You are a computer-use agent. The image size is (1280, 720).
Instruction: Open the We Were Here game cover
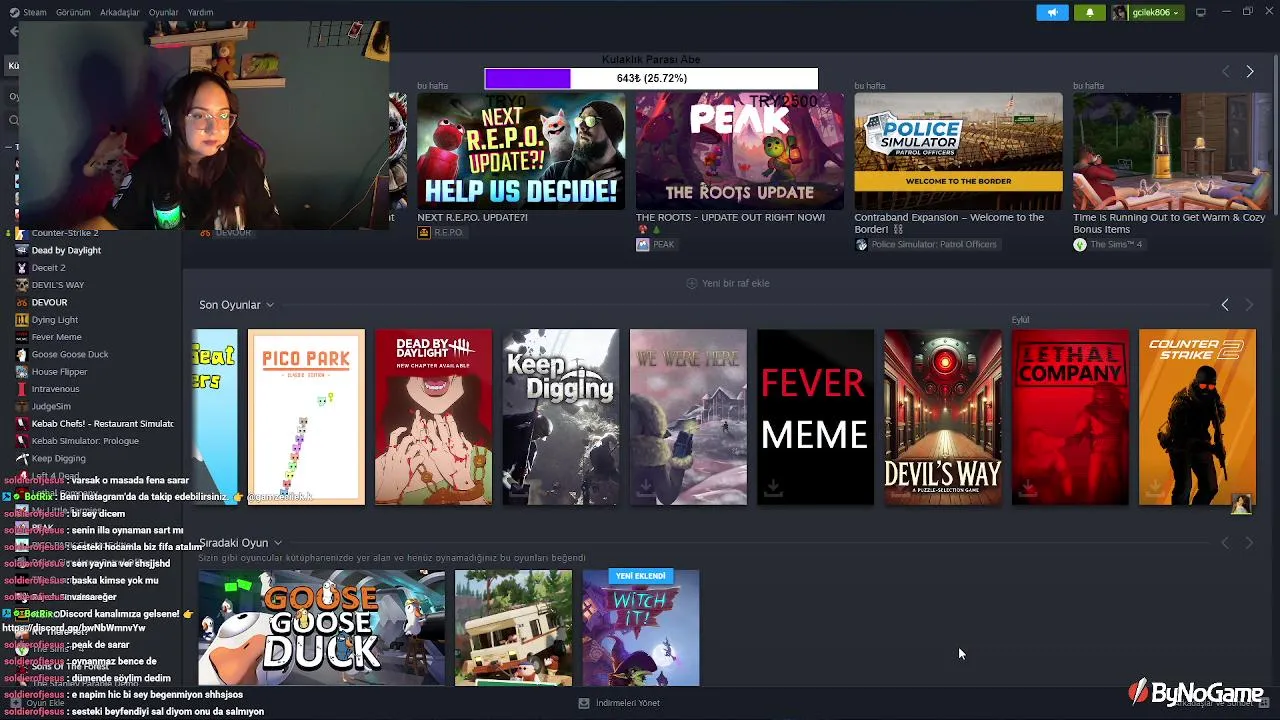(688, 417)
